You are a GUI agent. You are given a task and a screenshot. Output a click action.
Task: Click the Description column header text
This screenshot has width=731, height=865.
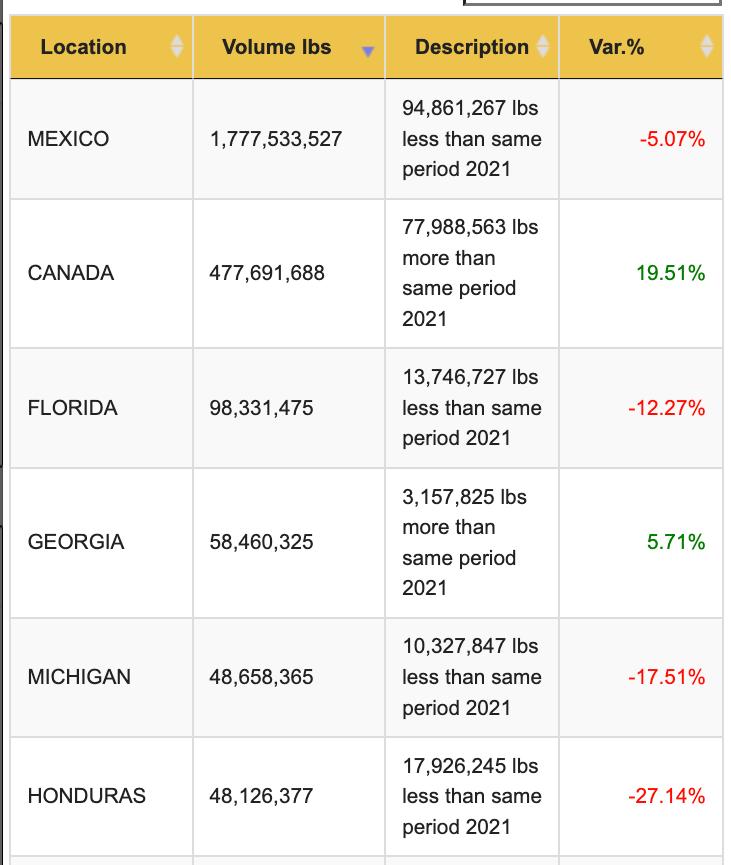coord(472,47)
